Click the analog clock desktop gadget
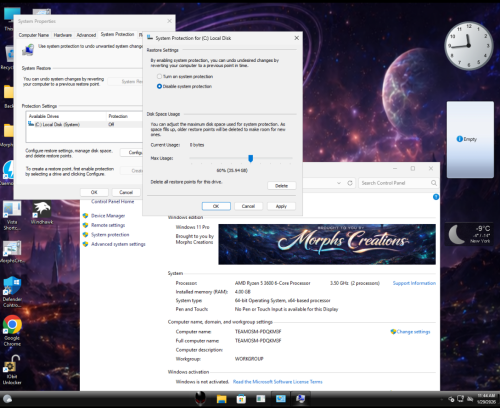The height and width of the screenshot is (408, 500). click(x=469, y=45)
